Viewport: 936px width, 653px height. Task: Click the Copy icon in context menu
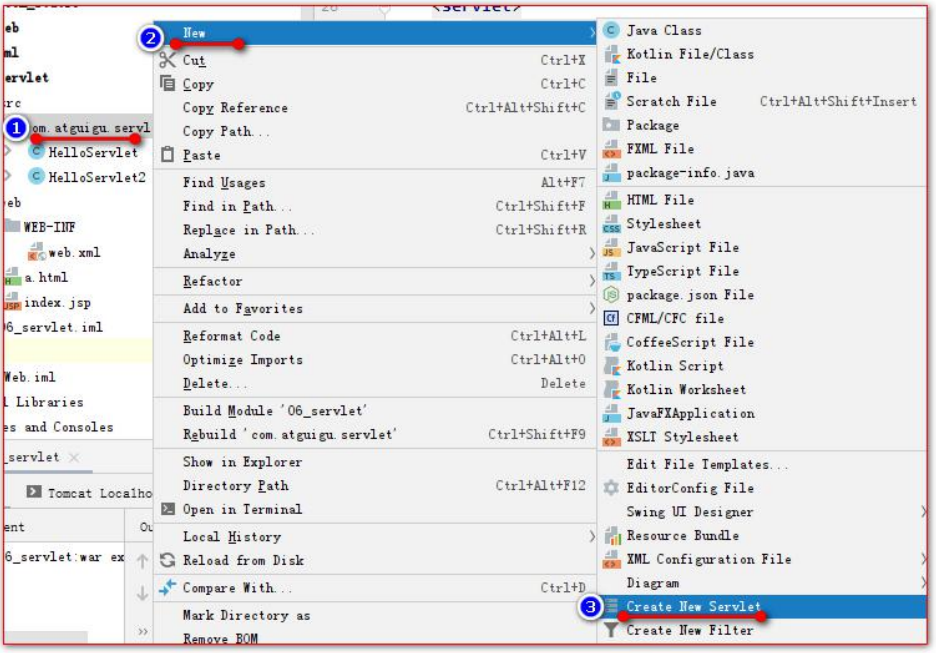click(x=168, y=84)
